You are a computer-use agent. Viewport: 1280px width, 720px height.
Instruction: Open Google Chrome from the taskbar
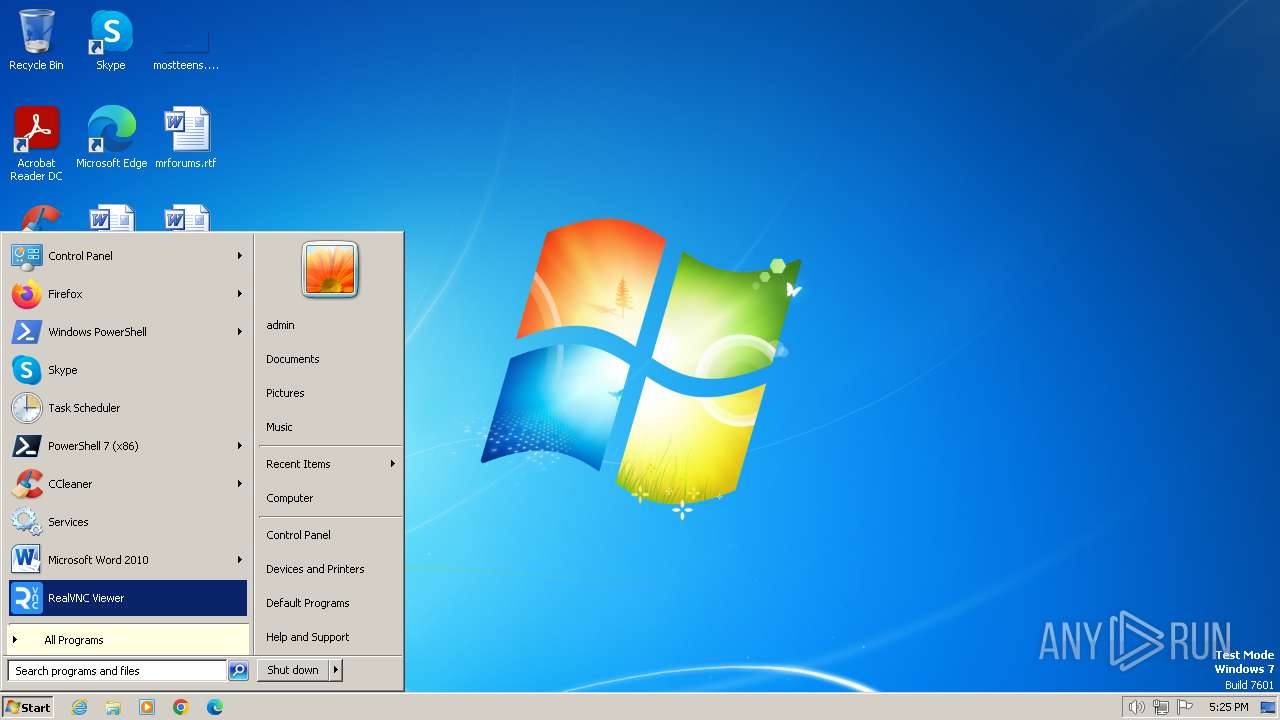[181, 707]
